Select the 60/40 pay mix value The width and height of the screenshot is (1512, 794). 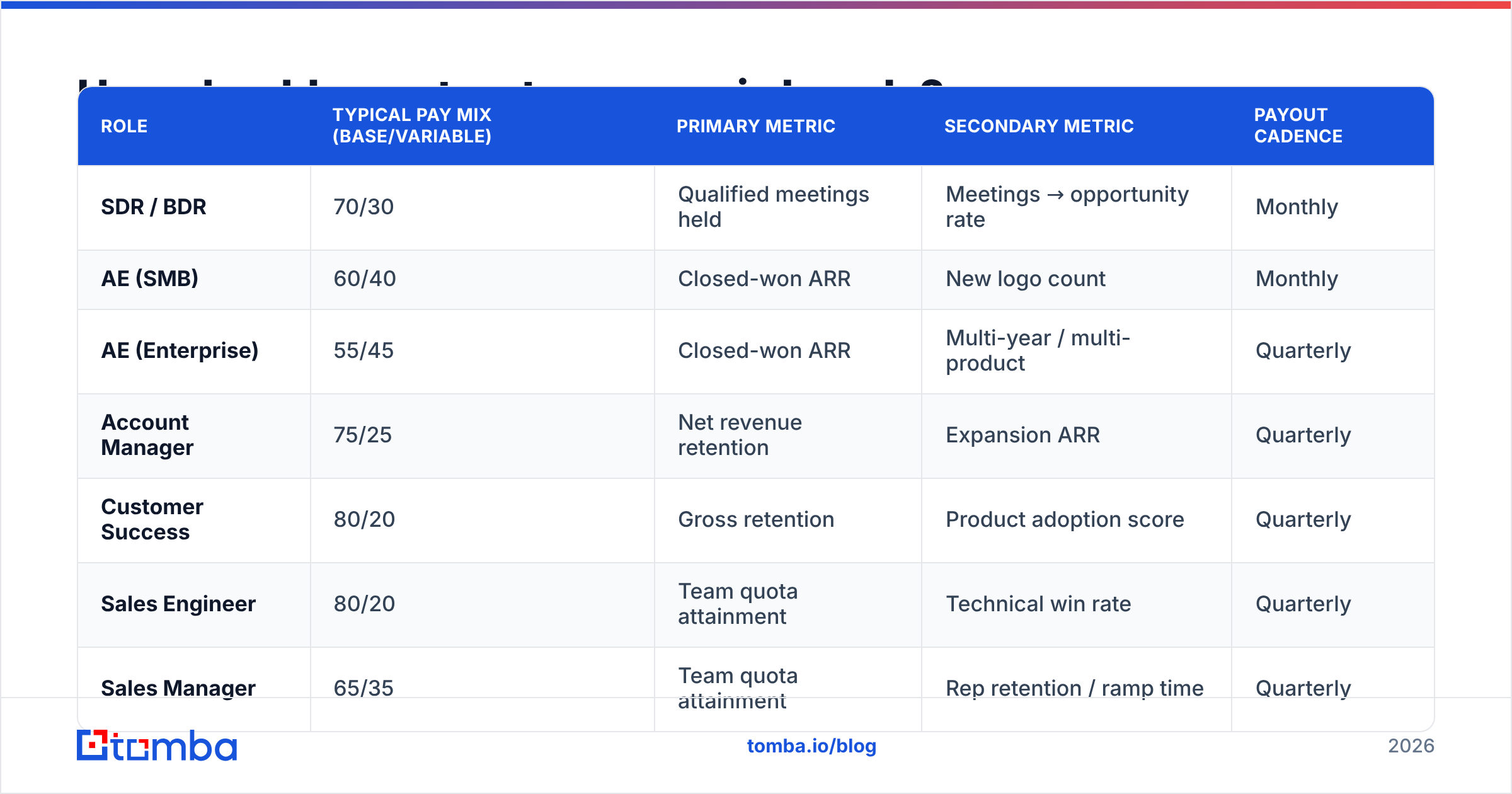point(365,279)
